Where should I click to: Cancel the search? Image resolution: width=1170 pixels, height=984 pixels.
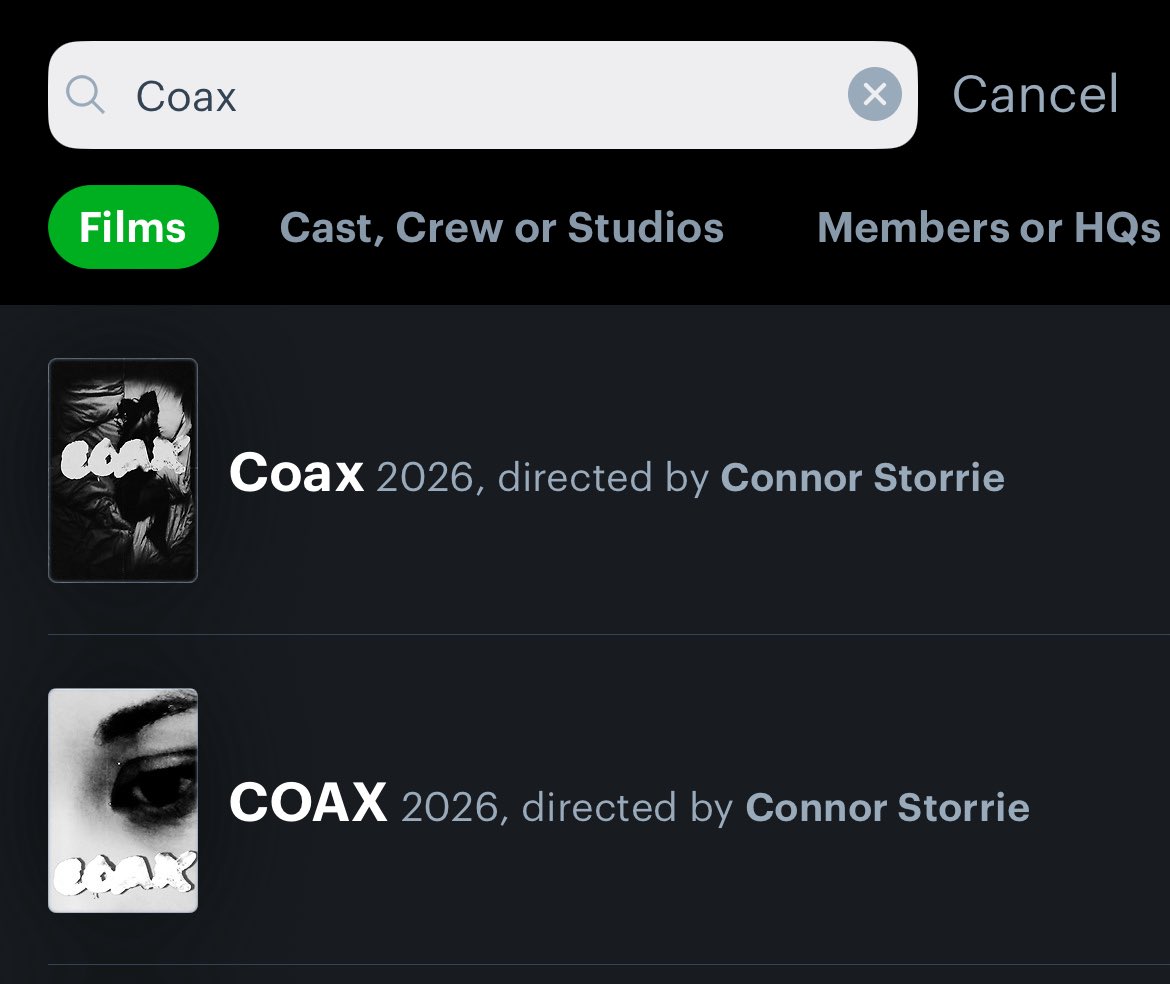pyautogui.click(x=1035, y=95)
